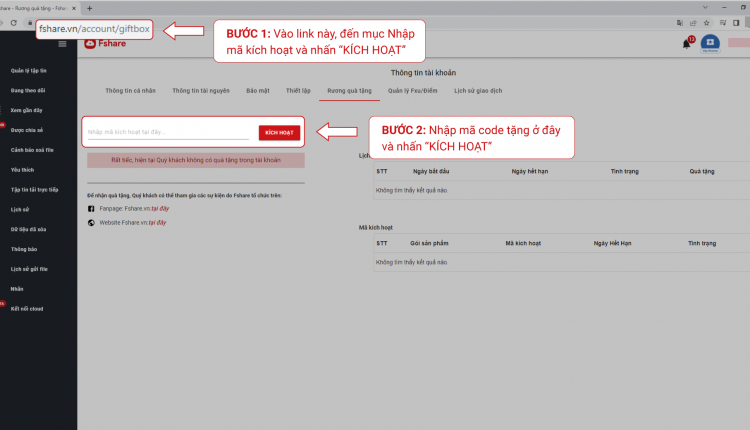The image size is (750, 430).
Task: Open Xem gần đây in sidebar
Action: [26, 110]
